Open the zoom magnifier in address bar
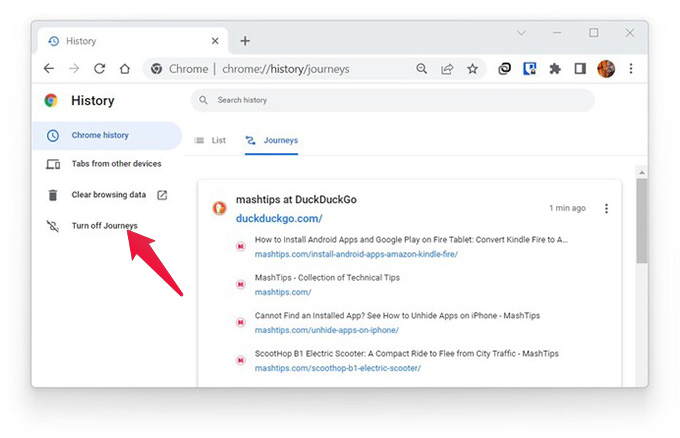680x438 pixels. tap(422, 69)
